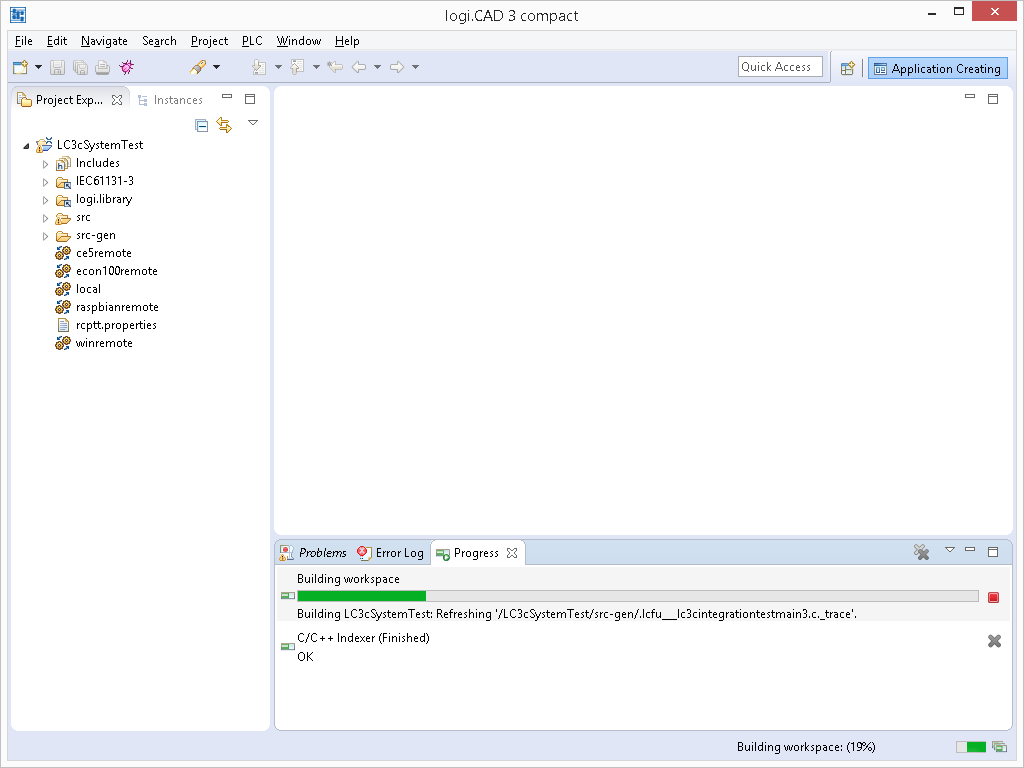
Task: Expand the logi.library folder
Action: (45, 200)
